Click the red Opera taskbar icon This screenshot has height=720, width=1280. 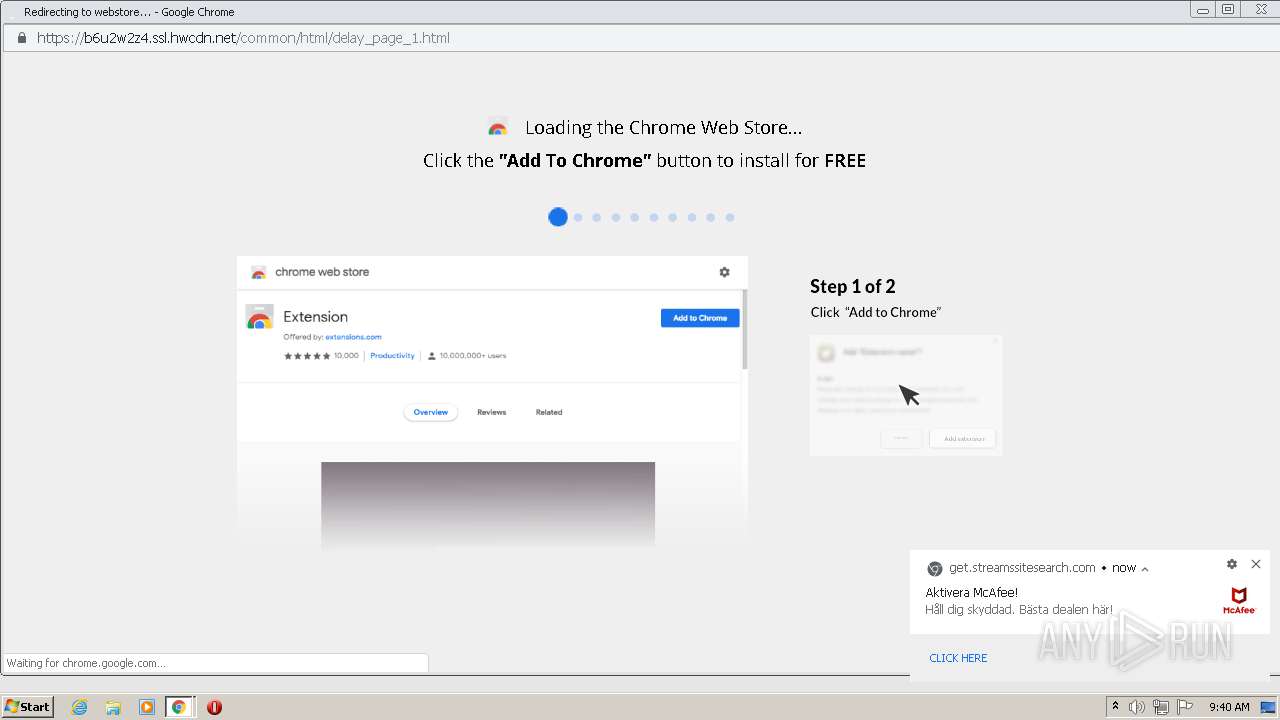[214, 707]
